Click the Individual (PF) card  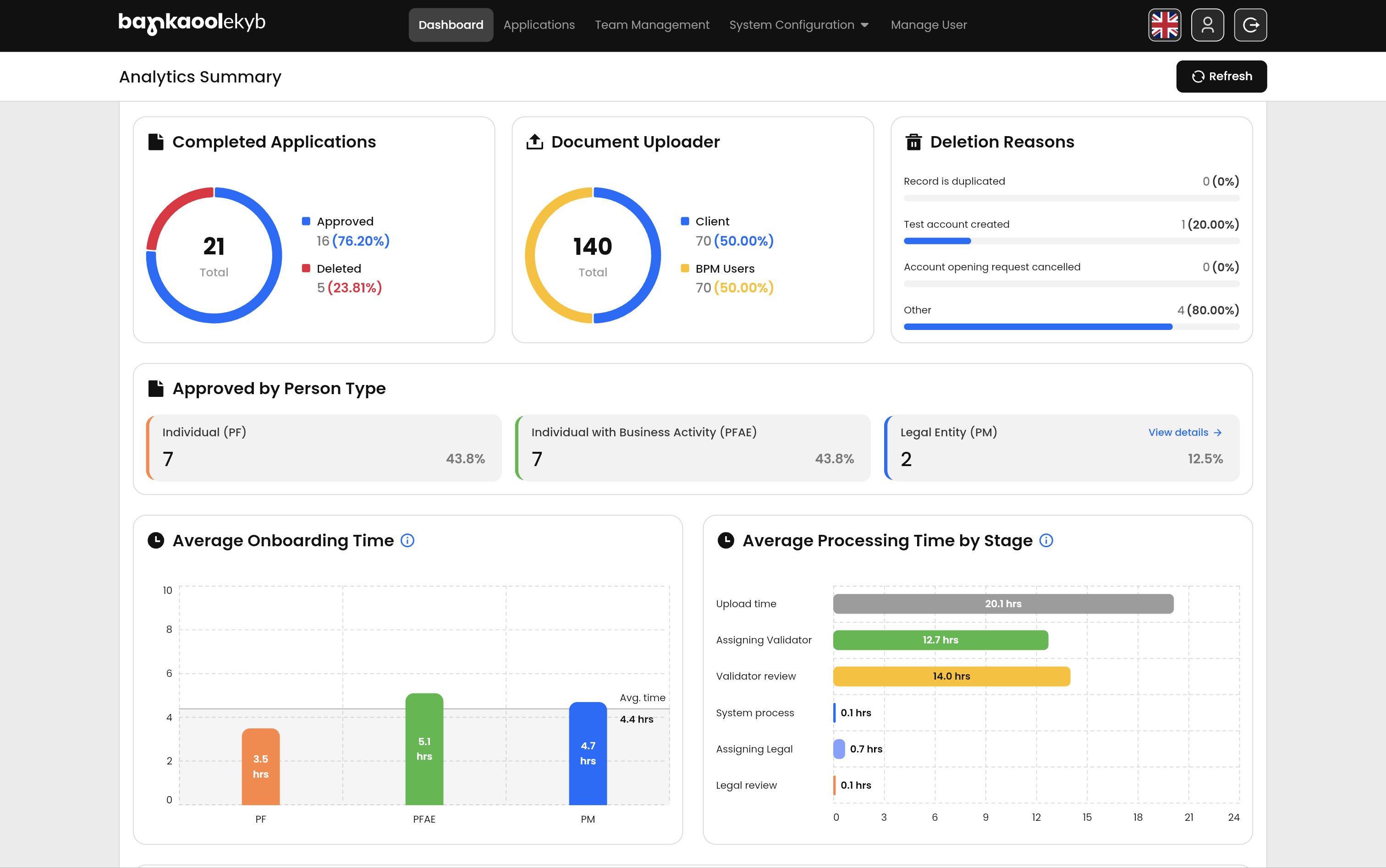(324, 448)
